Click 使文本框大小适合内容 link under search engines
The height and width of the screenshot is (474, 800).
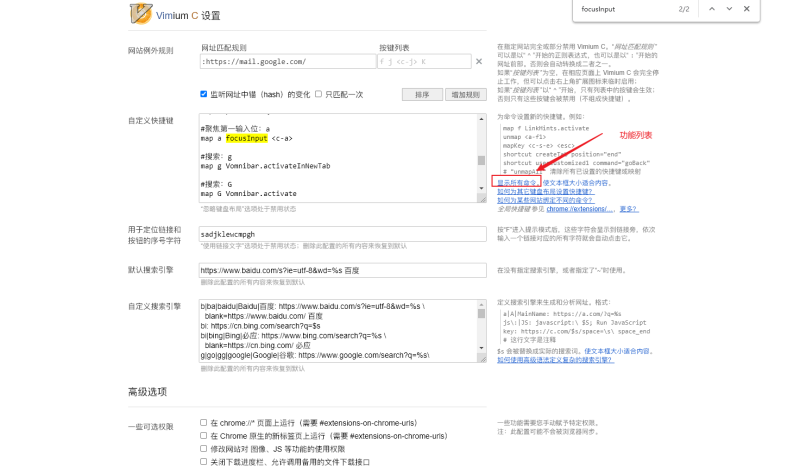tap(618, 351)
